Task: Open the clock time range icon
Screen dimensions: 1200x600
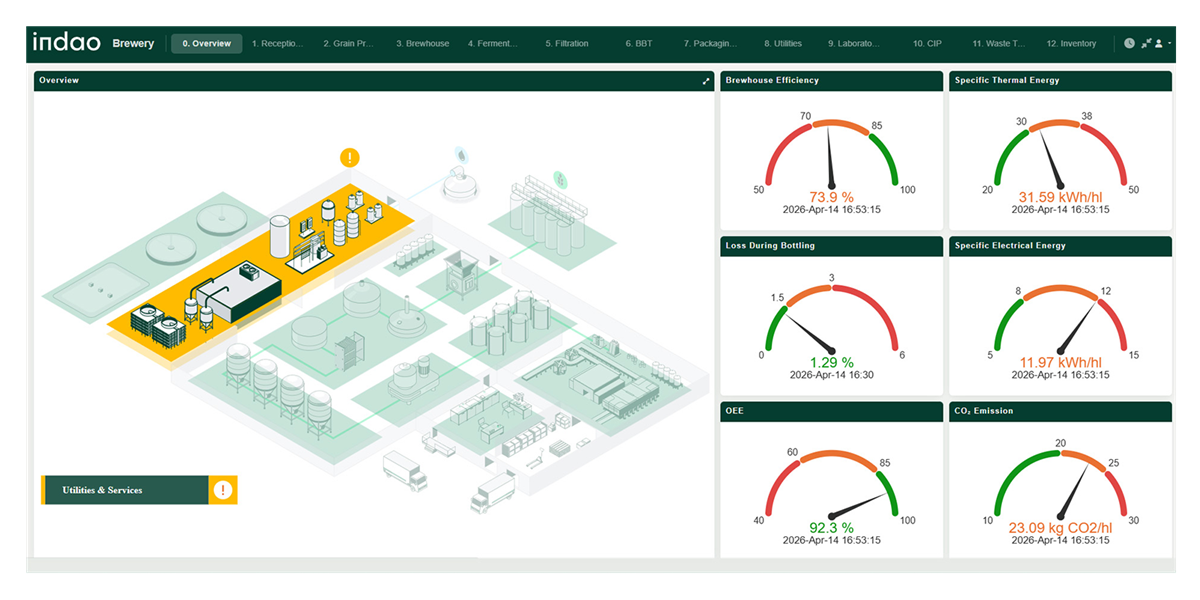Action: pyautogui.click(x=1129, y=44)
